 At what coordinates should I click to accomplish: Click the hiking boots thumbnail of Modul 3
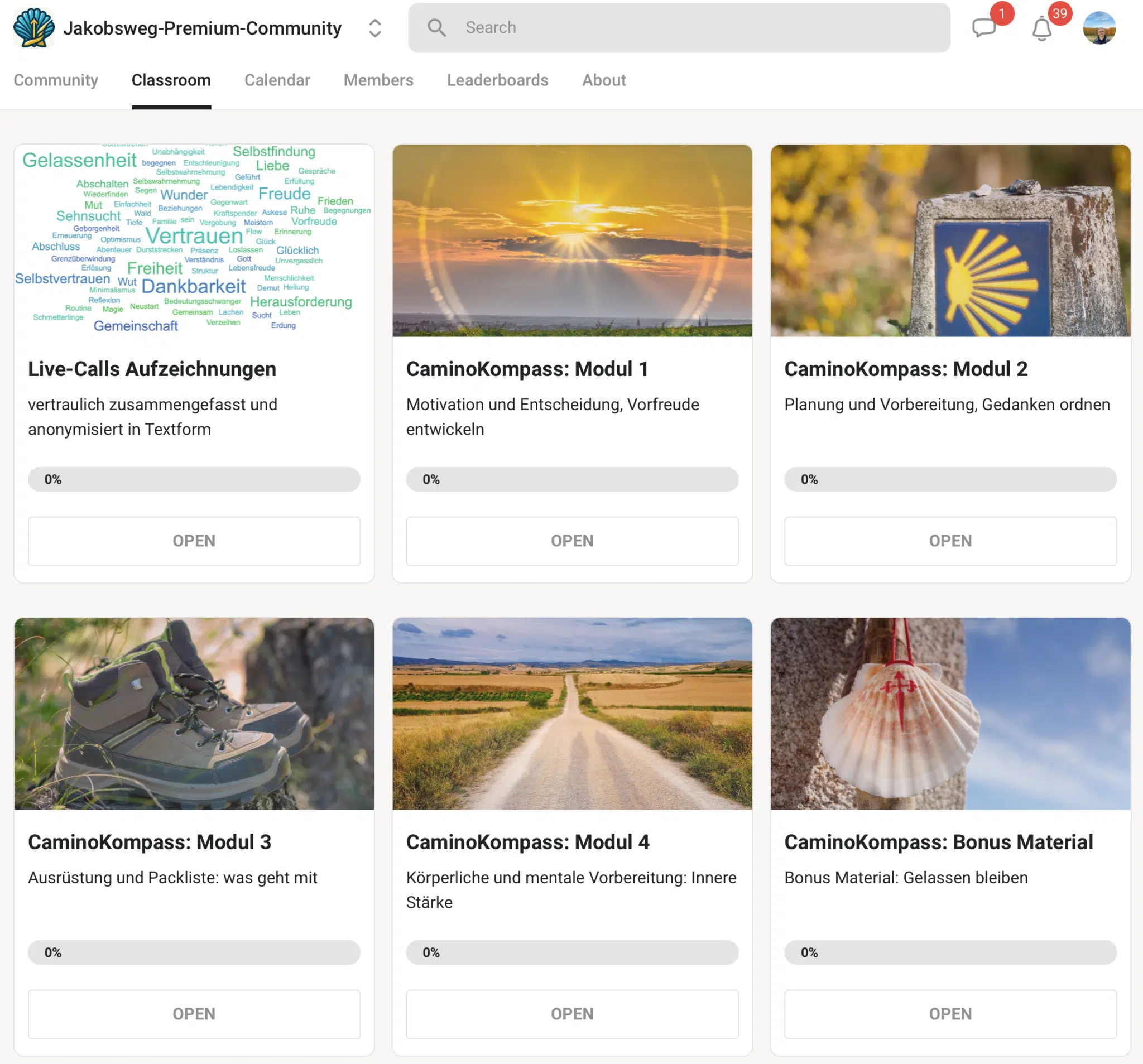point(194,714)
